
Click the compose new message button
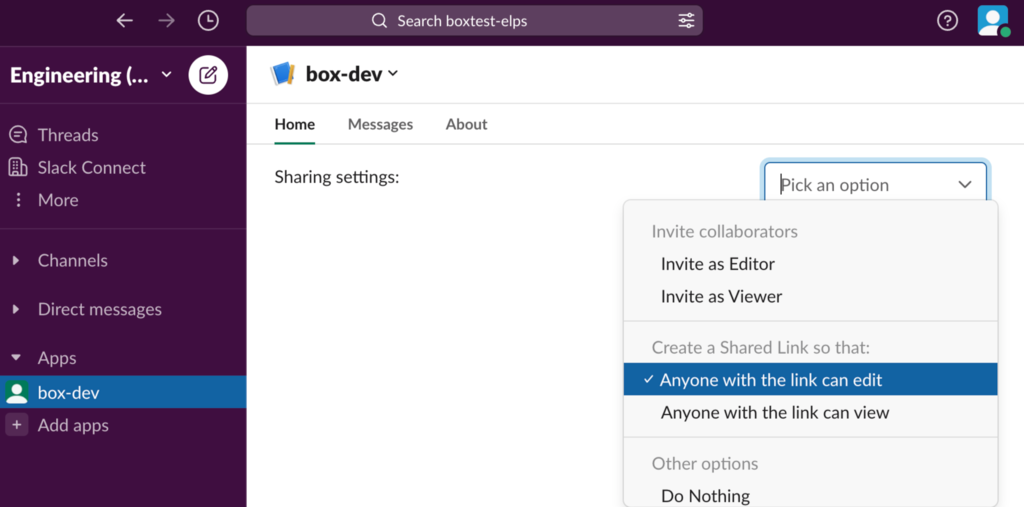(208, 75)
